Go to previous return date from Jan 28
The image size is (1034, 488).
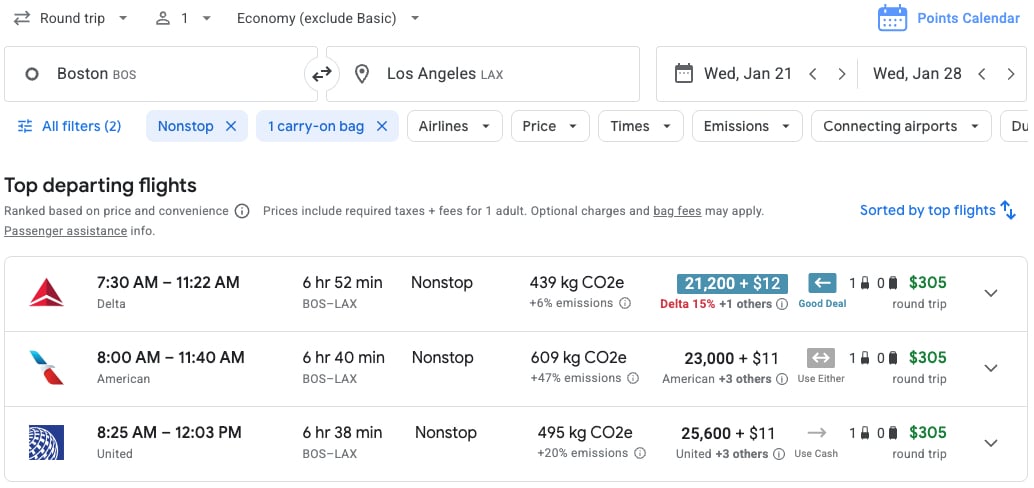tap(982, 74)
